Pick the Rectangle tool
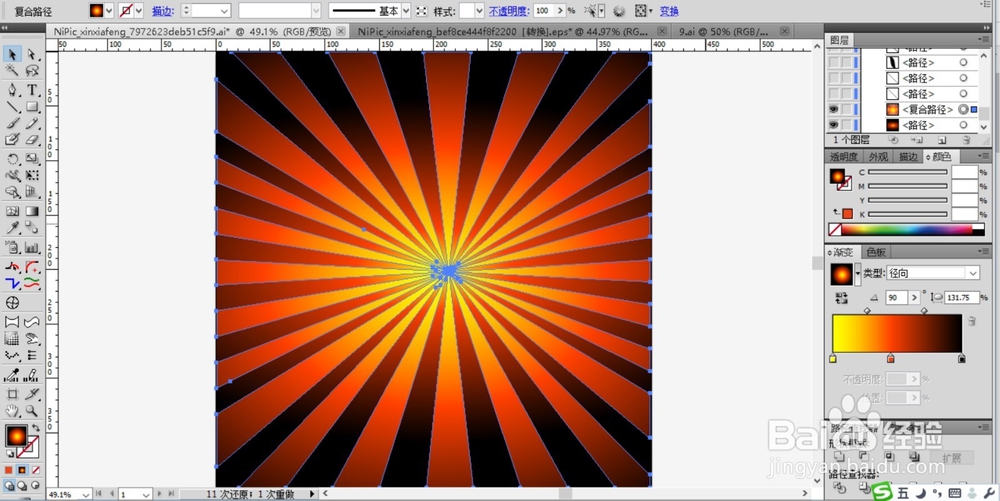Screen dimensions: 1000x501 [32, 106]
